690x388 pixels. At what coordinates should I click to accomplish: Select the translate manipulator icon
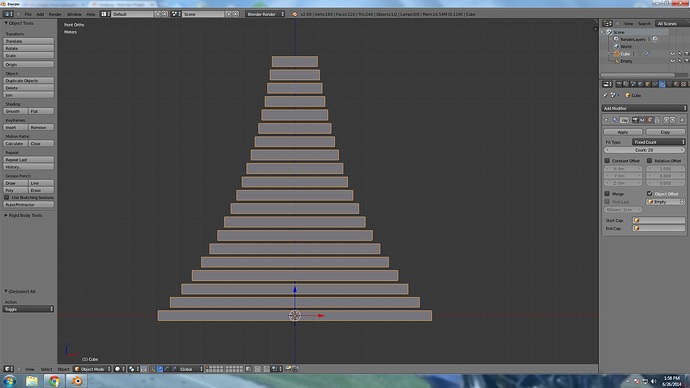[160, 369]
